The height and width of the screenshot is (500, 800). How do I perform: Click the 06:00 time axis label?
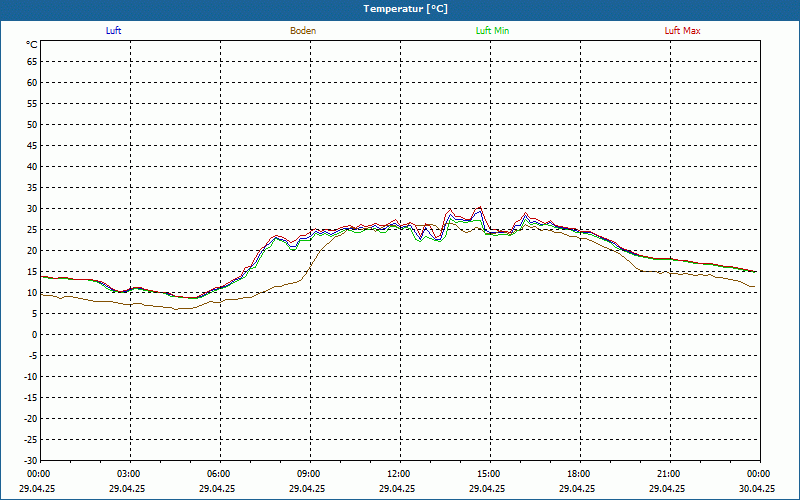217,474
